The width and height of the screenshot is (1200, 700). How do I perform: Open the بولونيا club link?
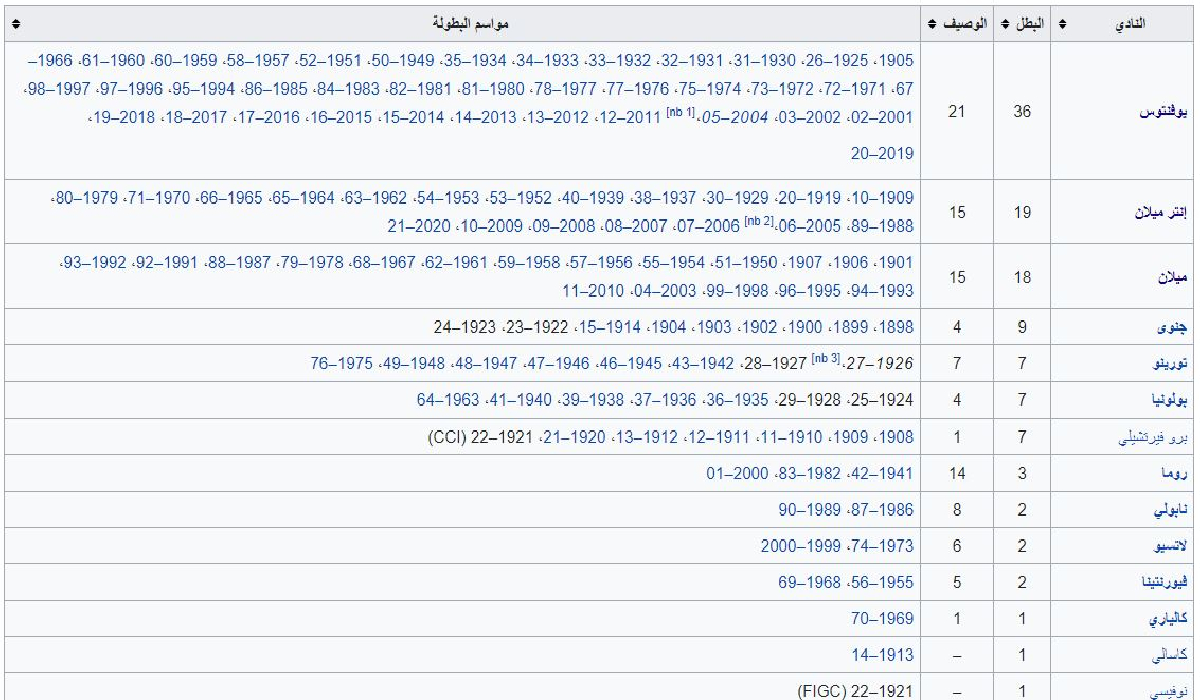1169,400
